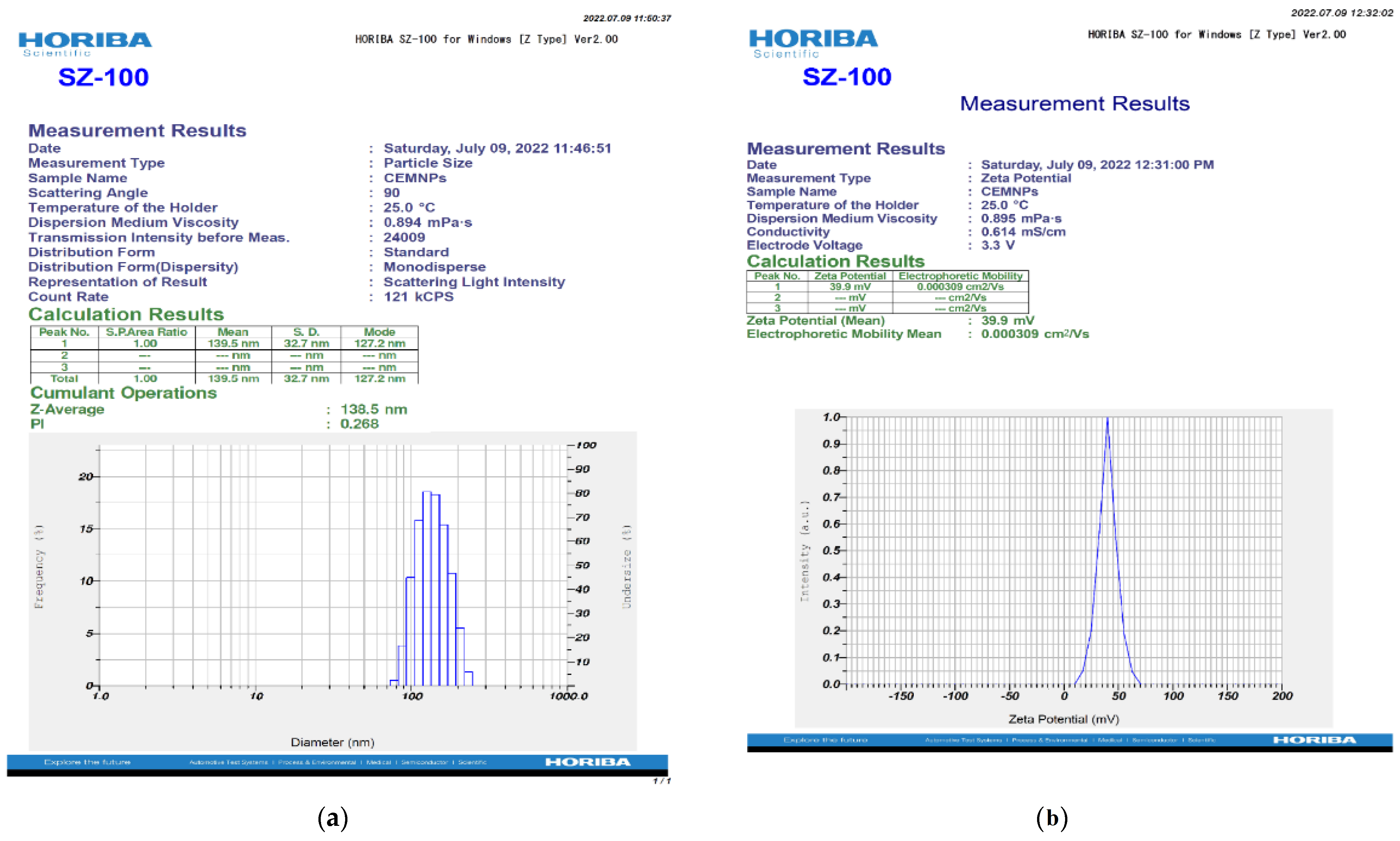The height and width of the screenshot is (841, 1400).
Task: Click the tallest histogram bar in size chart
Action: [x=427, y=588]
